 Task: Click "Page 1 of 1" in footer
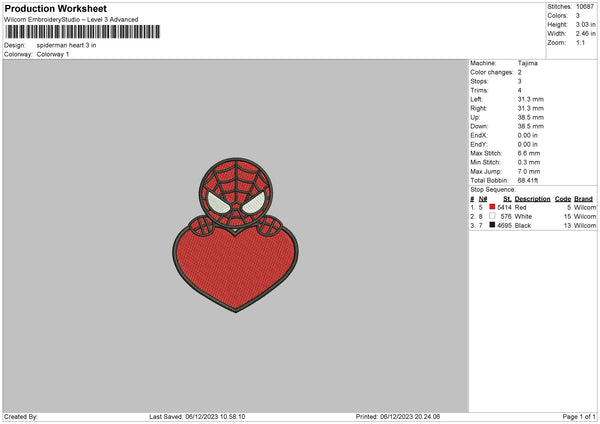pos(579,417)
